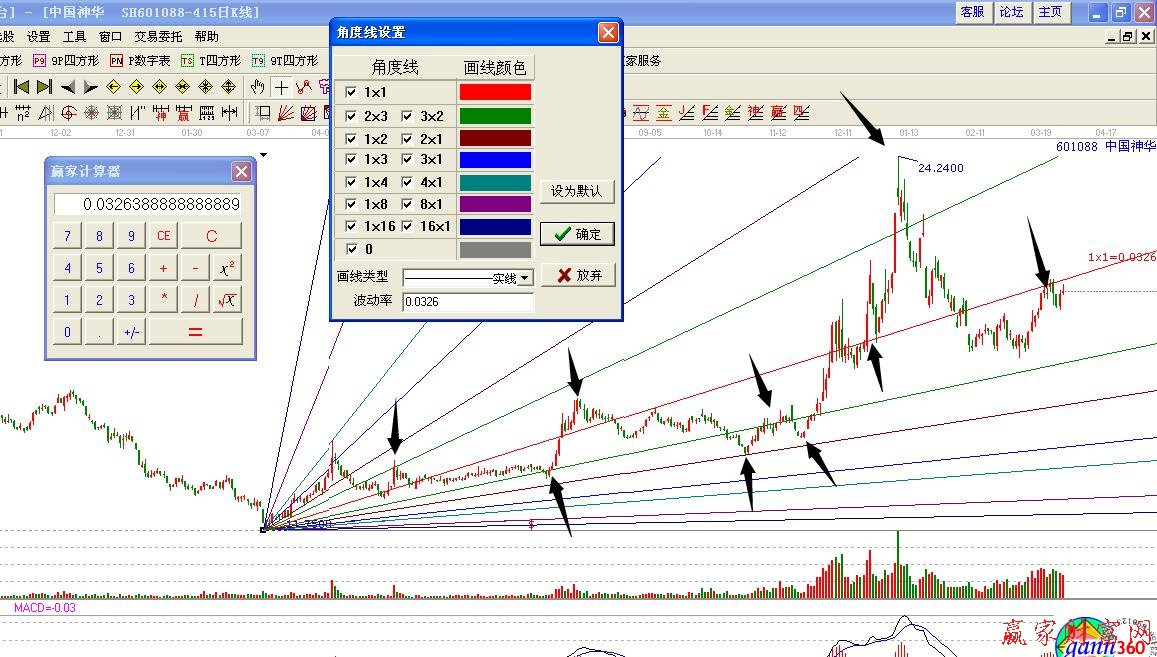Pick the red 1x1 line color
This screenshot has width=1157, height=657.
point(495,92)
